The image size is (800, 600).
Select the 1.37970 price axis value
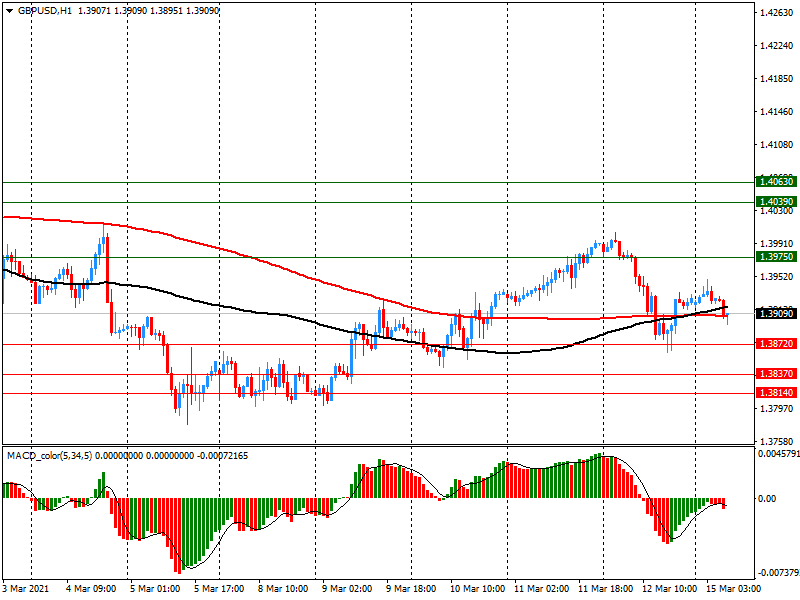point(777,409)
